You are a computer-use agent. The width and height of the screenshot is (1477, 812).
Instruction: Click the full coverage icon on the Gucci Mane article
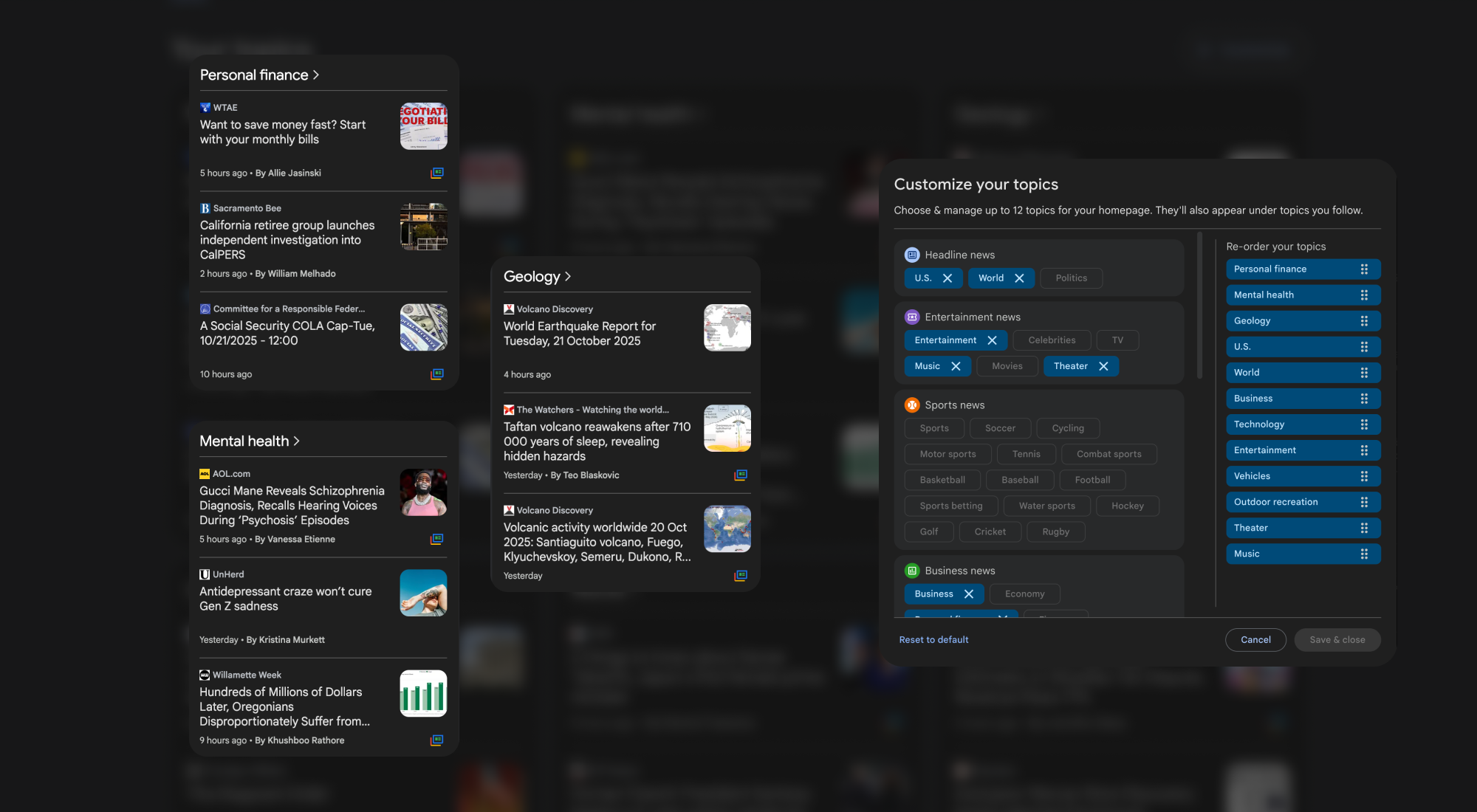pos(437,540)
